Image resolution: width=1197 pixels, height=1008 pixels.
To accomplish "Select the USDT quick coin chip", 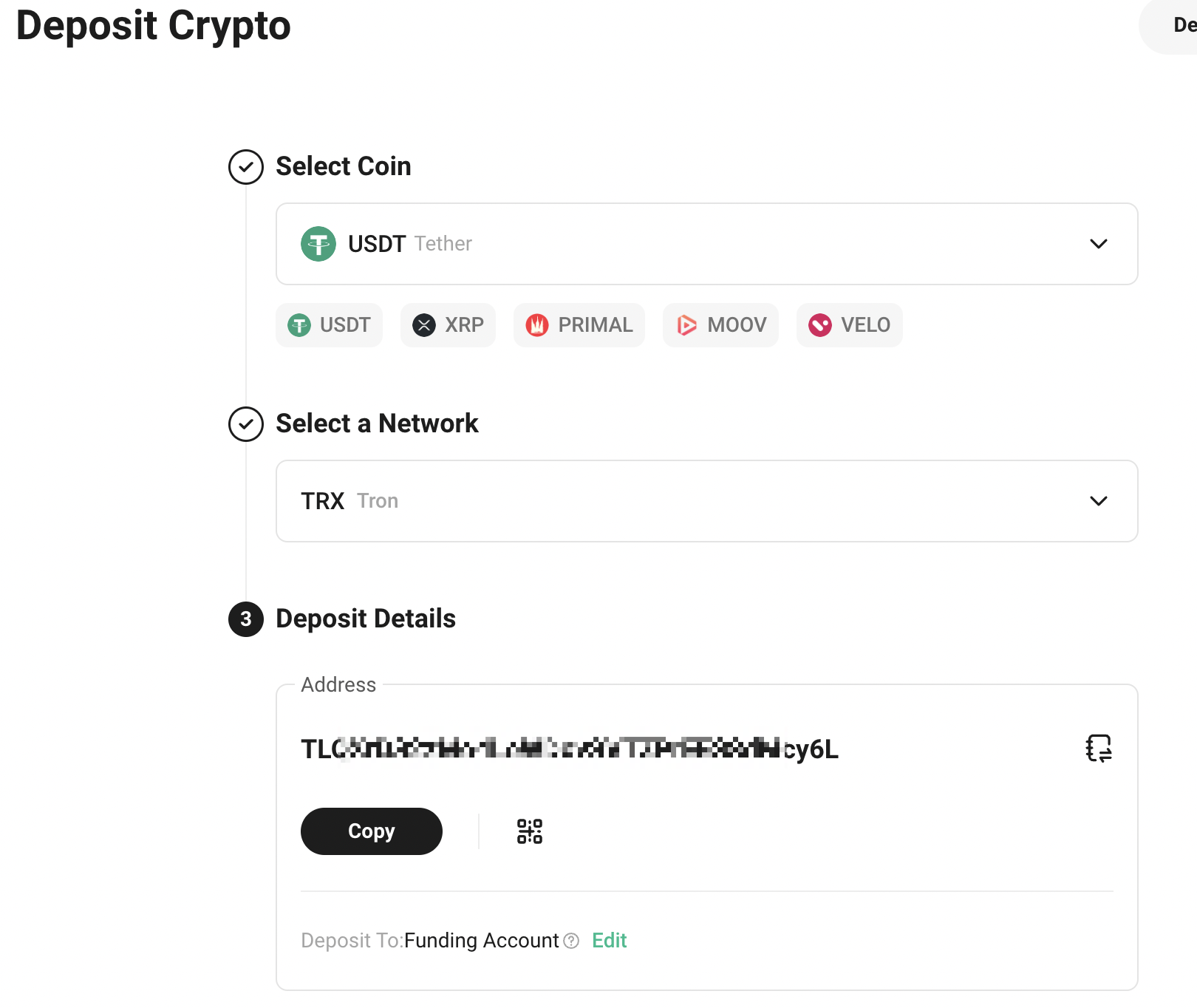I will [x=329, y=325].
